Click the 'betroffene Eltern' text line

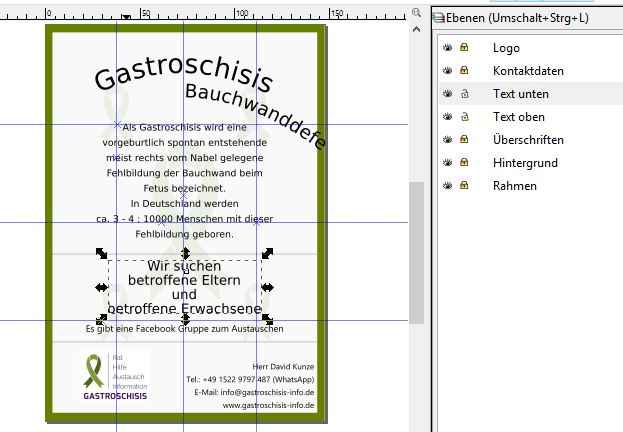tap(184, 280)
